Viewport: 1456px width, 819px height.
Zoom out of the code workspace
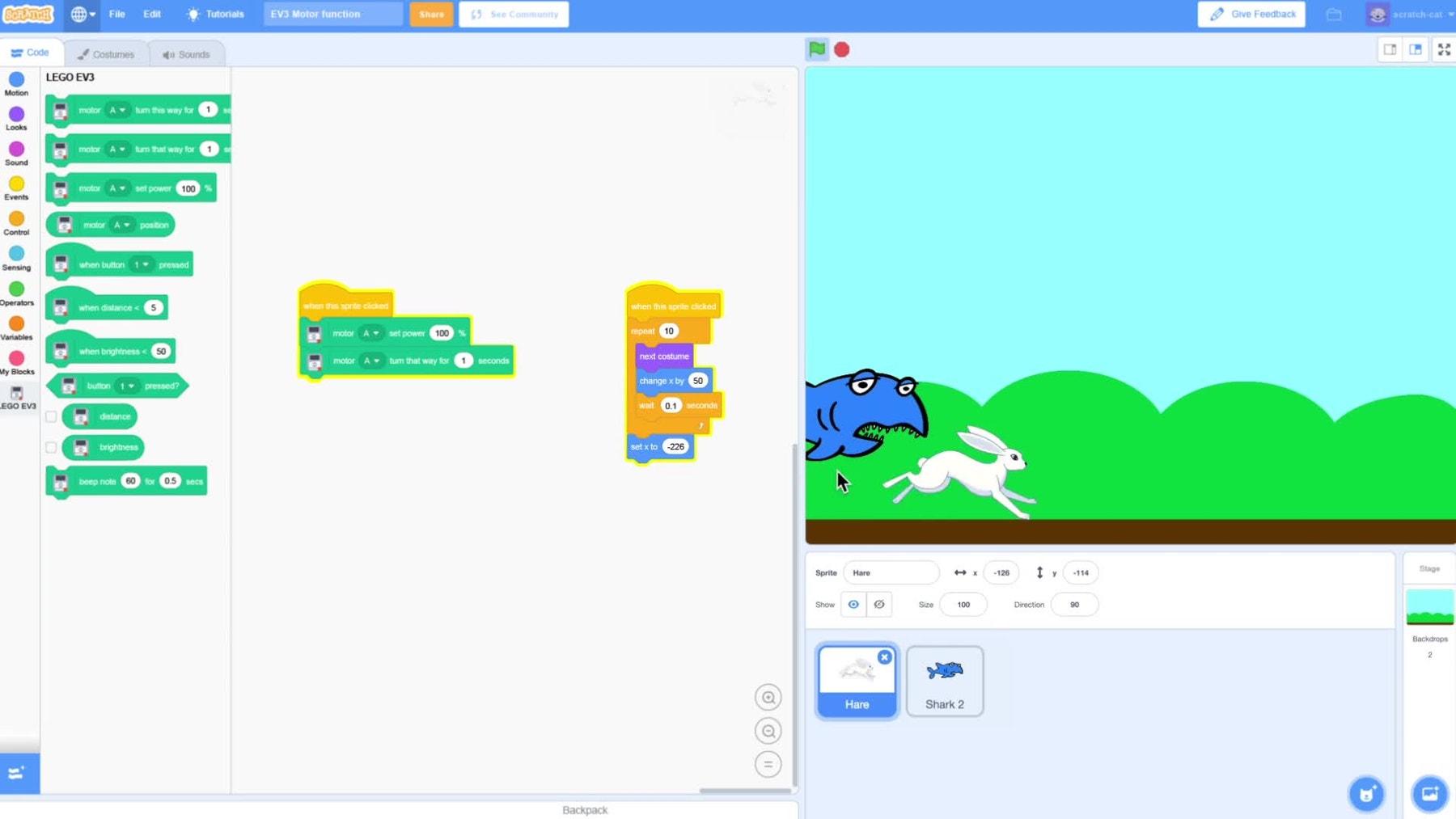(x=768, y=731)
